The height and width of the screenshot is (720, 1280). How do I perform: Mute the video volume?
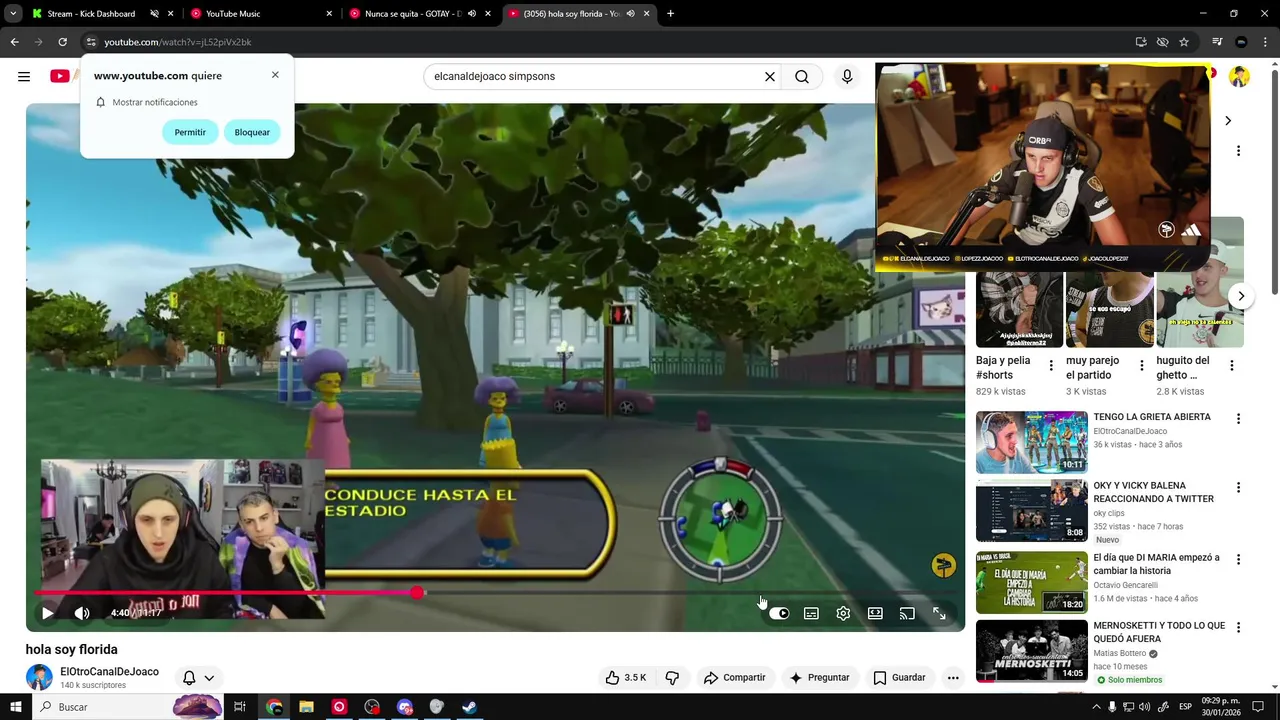82,613
